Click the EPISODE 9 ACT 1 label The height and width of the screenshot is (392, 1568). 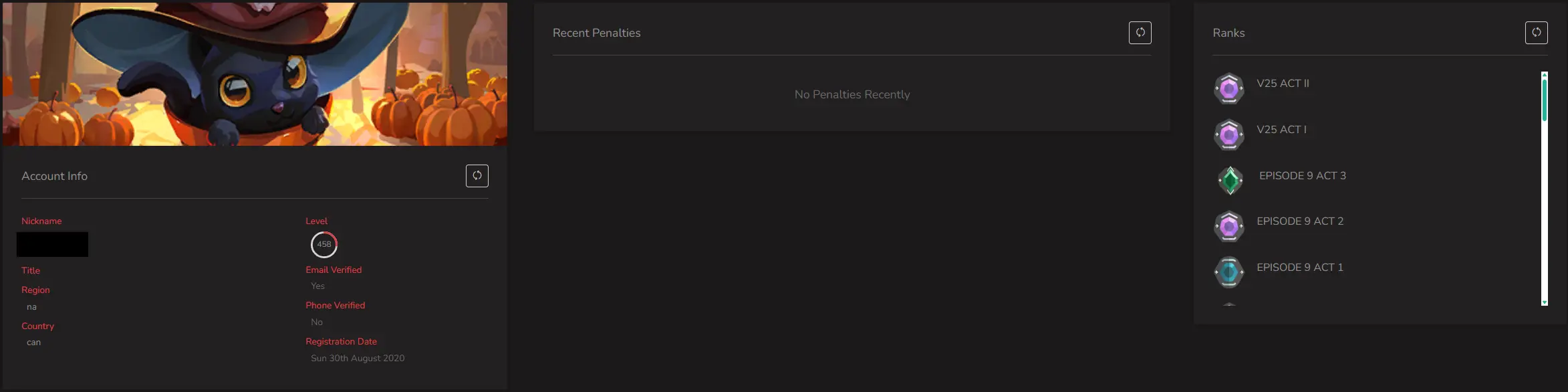click(x=1299, y=268)
